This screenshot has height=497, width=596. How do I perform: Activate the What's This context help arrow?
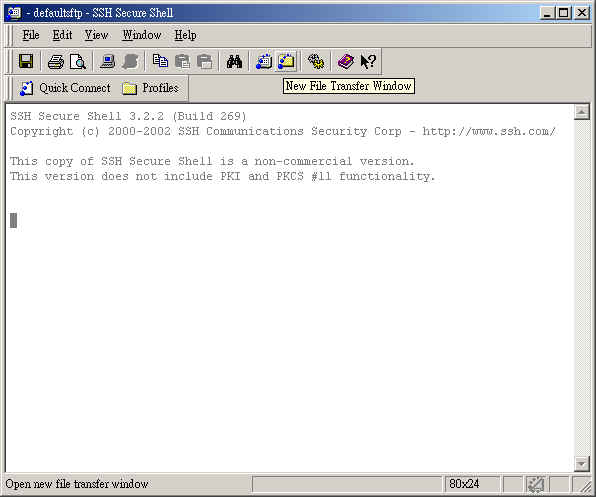(x=368, y=61)
